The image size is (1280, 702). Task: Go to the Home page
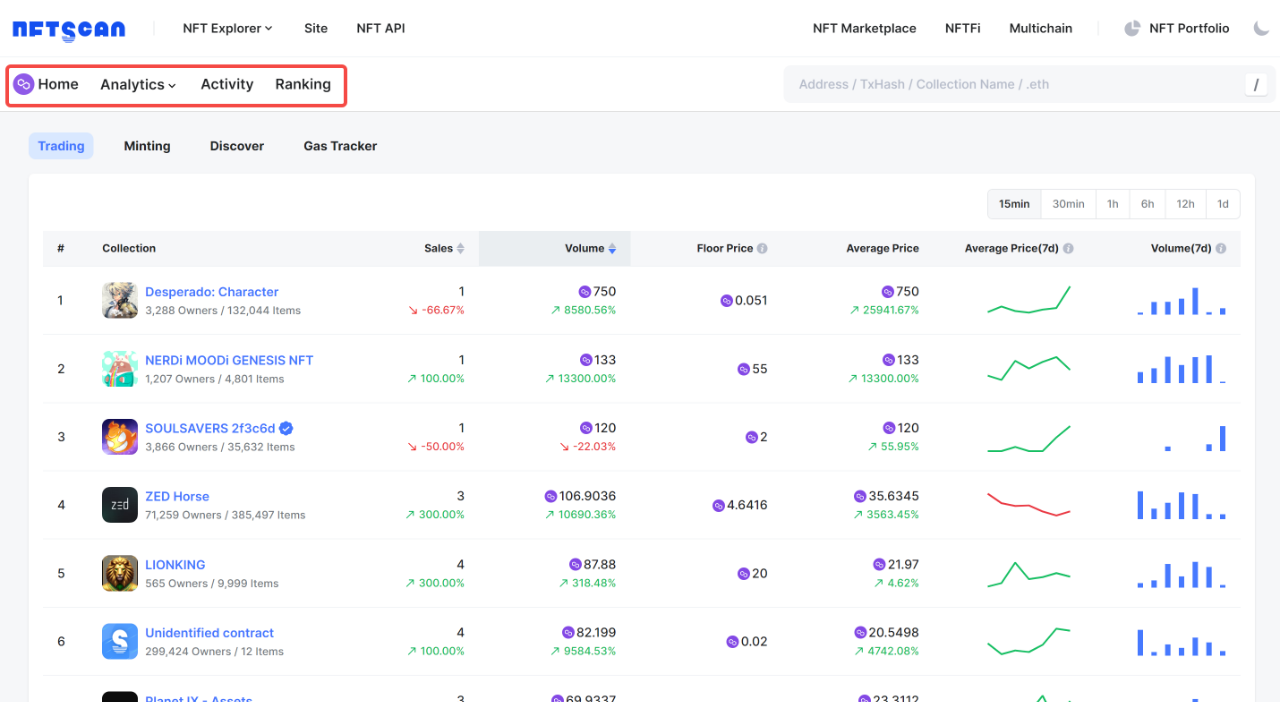click(x=58, y=84)
